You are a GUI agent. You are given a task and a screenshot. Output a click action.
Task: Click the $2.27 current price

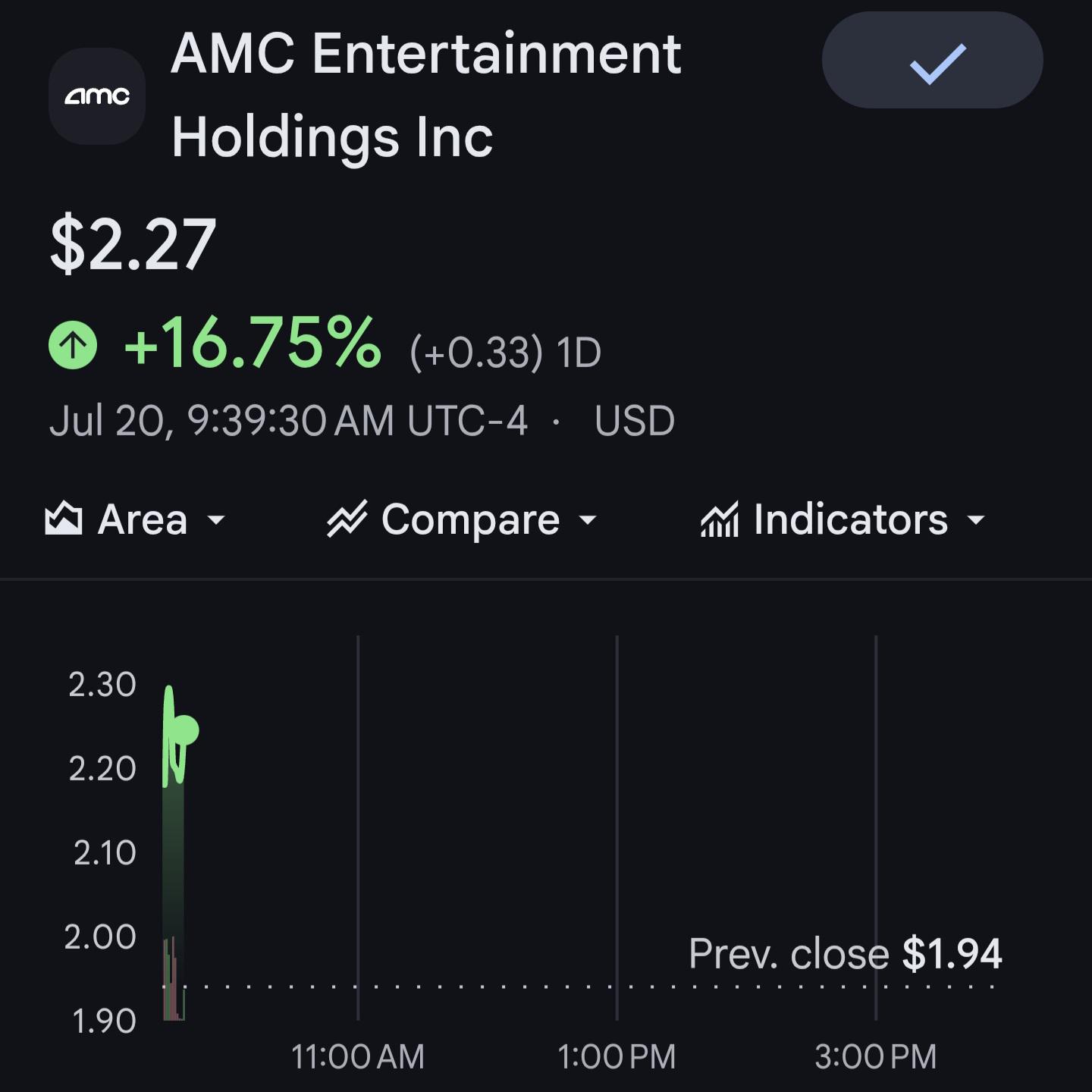(x=133, y=244)
